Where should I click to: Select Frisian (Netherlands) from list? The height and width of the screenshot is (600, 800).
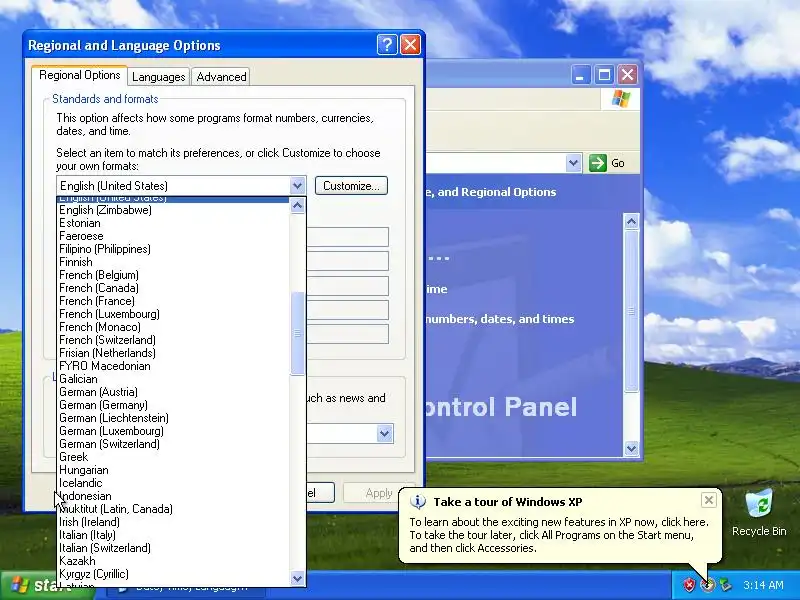click(x=173, y=353)
